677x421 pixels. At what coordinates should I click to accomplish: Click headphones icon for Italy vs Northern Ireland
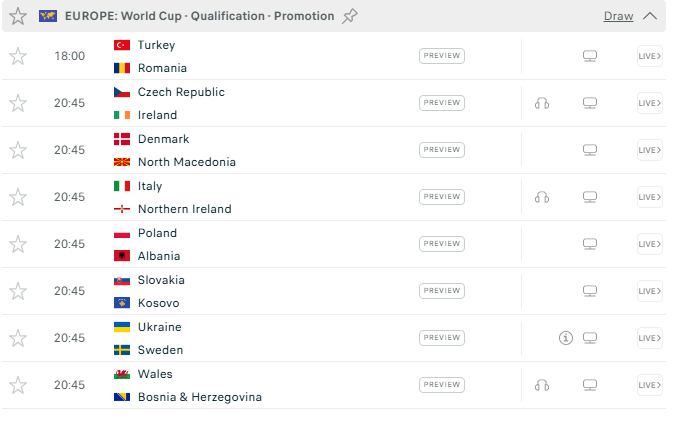click(542, 197)
